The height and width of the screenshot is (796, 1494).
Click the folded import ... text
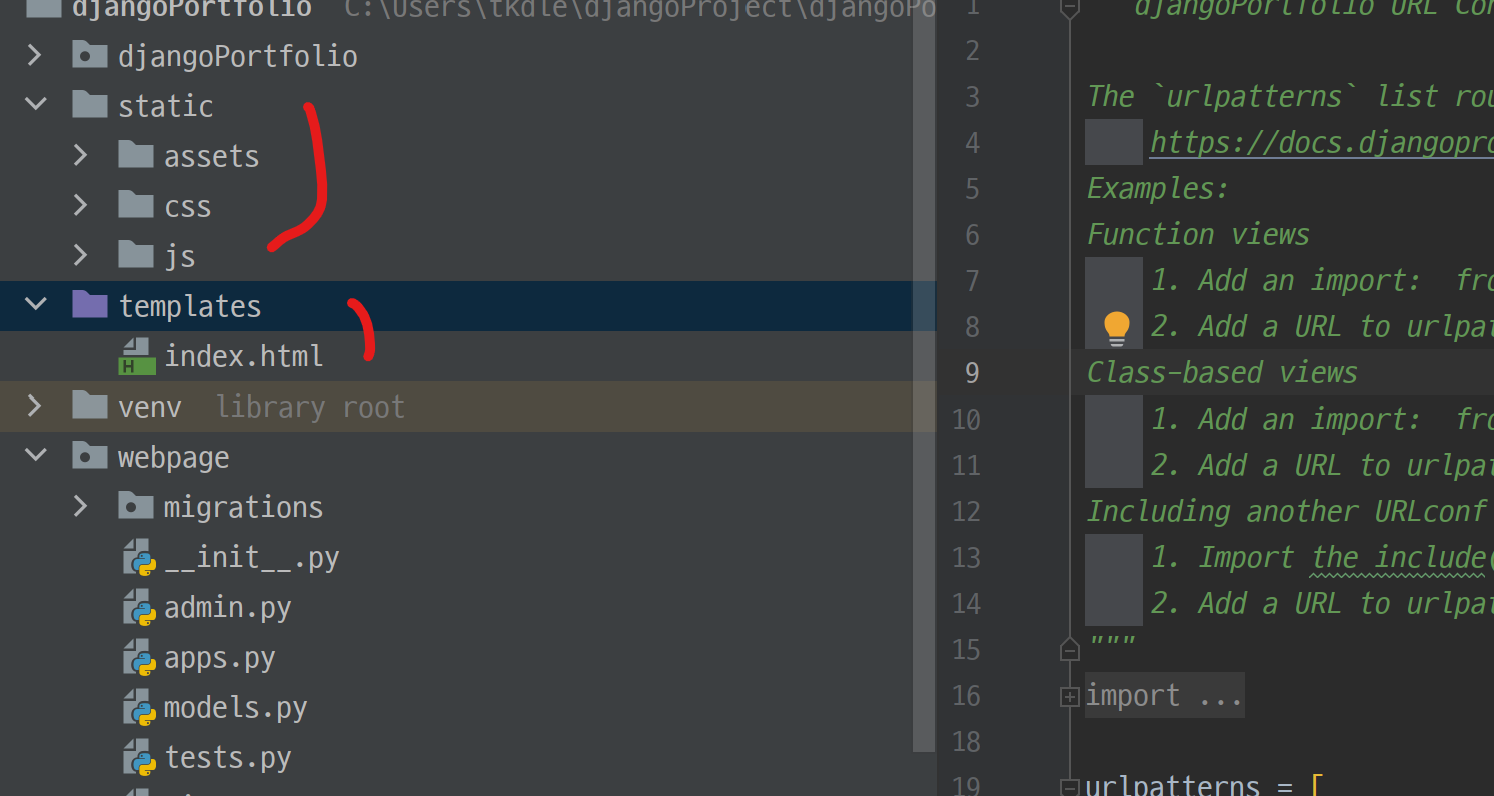point(1164,696)
